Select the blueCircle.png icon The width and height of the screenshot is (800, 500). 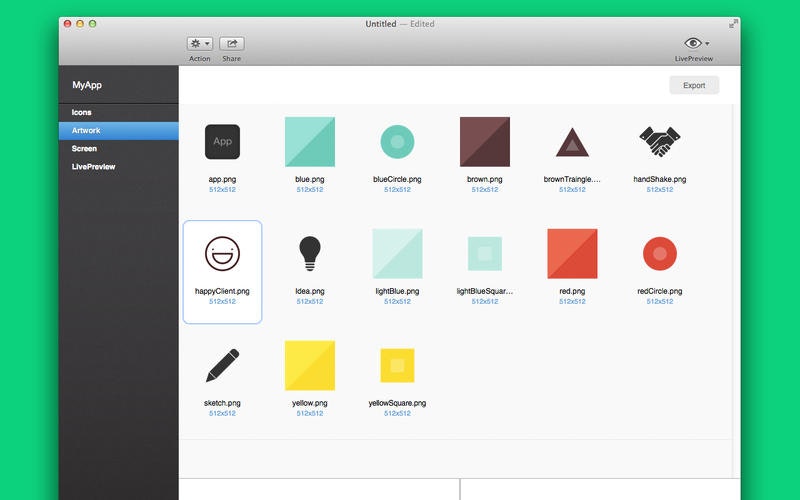click(397, 142)
